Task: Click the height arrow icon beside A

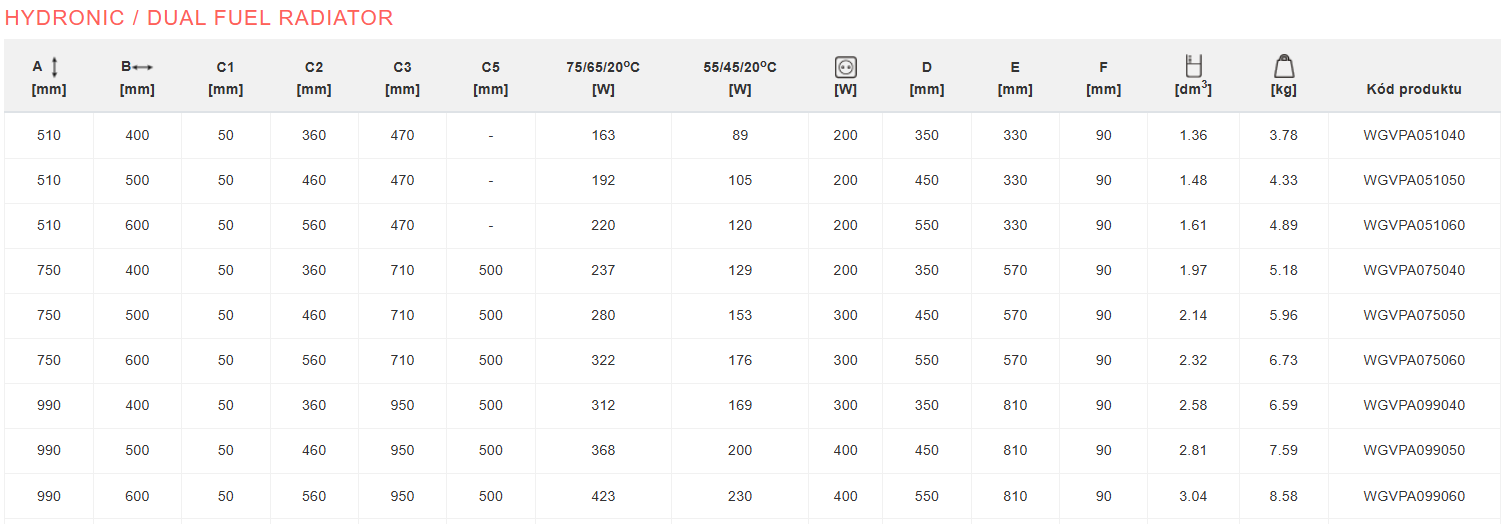Action: [x=55, y=67]
